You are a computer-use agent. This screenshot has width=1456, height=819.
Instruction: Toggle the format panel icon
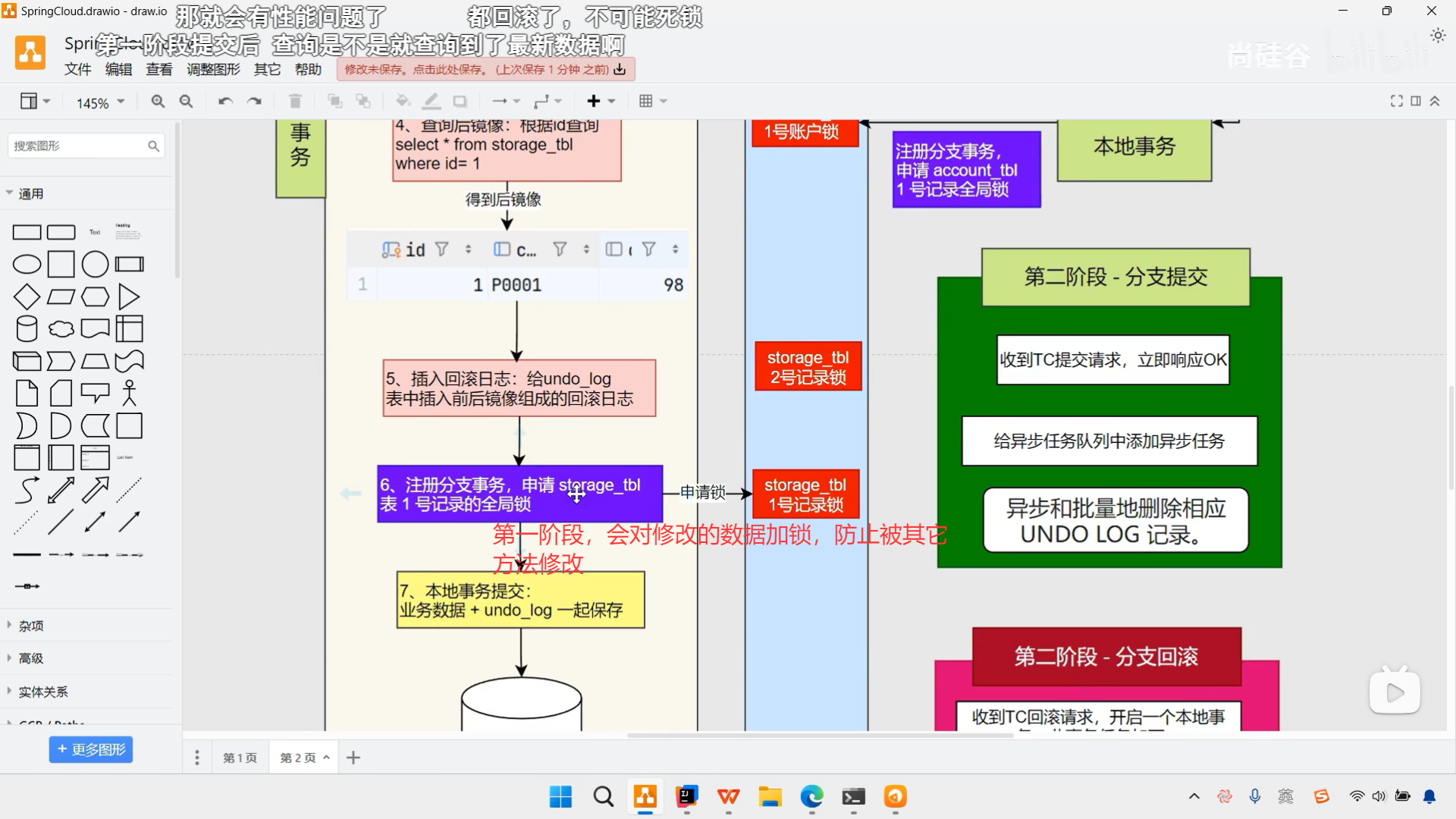(x=1416, y=101)
